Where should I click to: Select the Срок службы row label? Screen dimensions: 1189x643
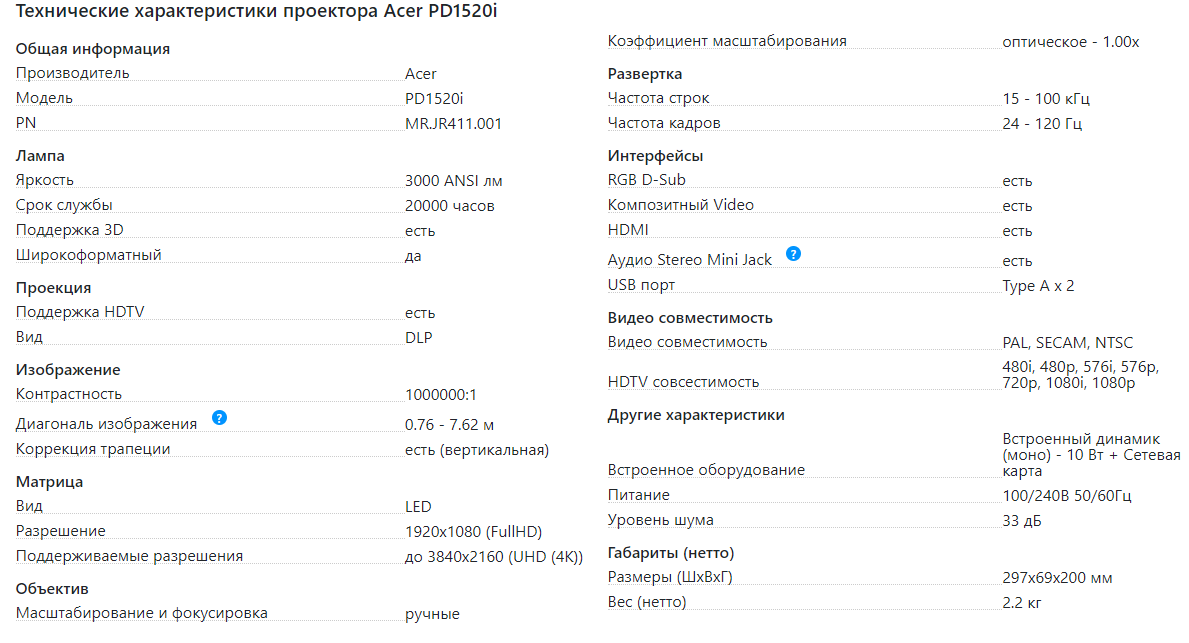[x=64, y=206]
